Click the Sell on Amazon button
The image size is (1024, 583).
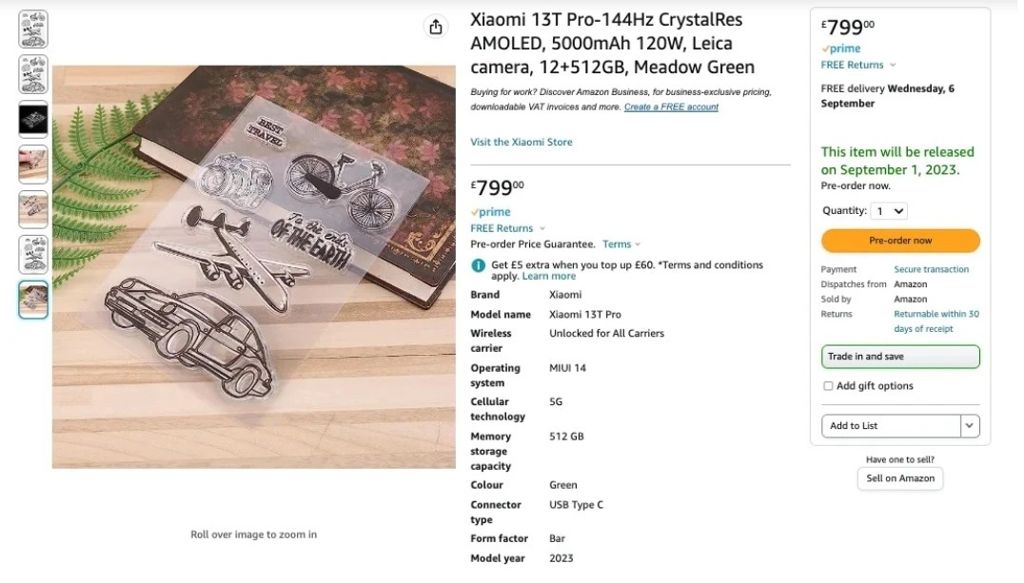point(900,478)
